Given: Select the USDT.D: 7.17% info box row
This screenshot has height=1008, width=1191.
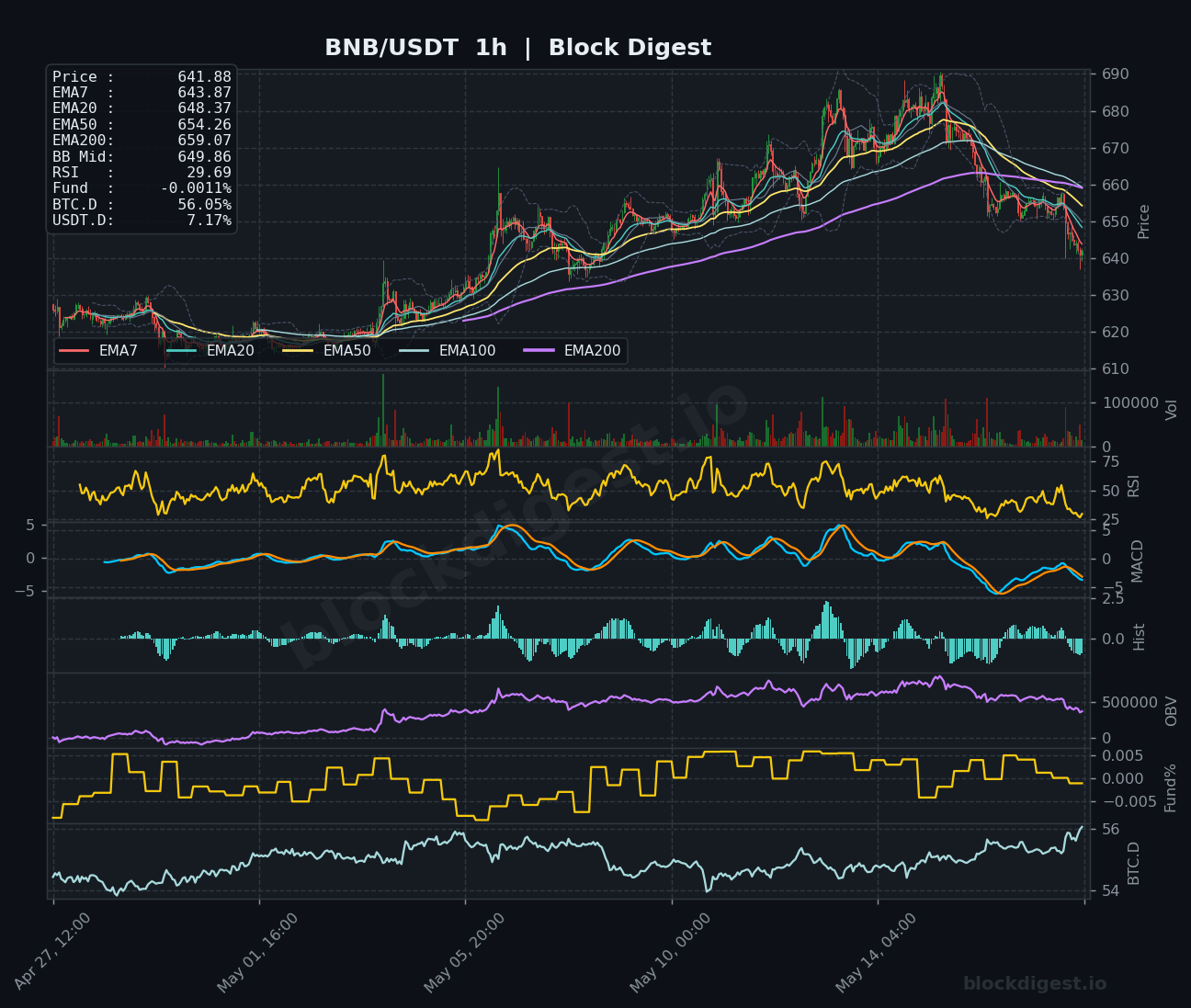Looking at the screenshot, I should pyautogui.click(x=142, y=221).
